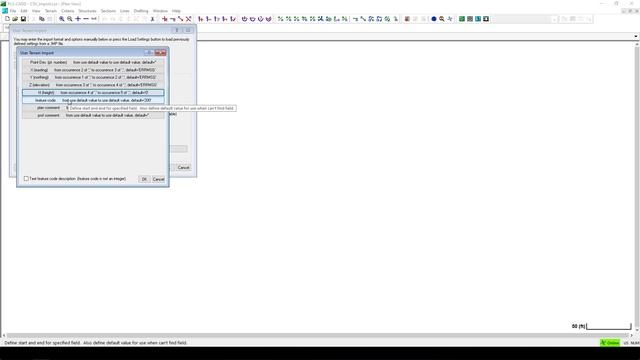Open the Help menu
The height and width of the screenshot is (360, 640).
pos(176,11)
